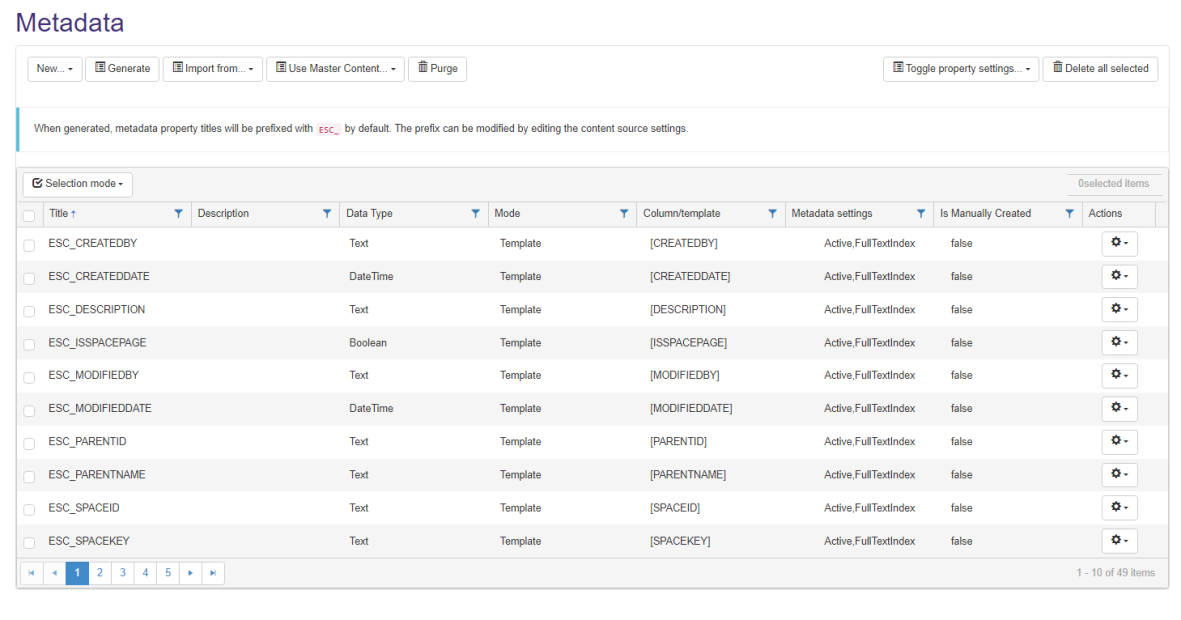Go to the last page arrow
Viewport: 1181px width, 620px height.
point(213,573)
